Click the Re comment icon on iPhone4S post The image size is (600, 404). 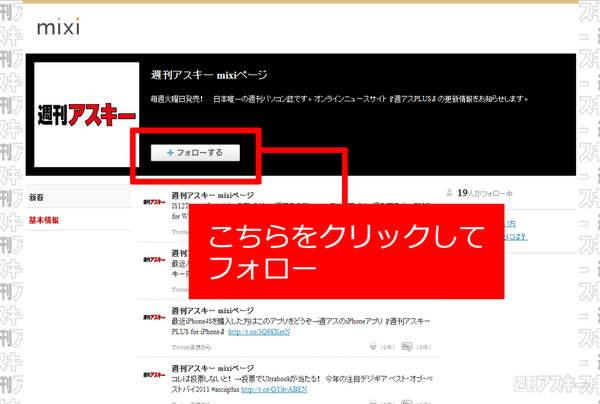407,347
